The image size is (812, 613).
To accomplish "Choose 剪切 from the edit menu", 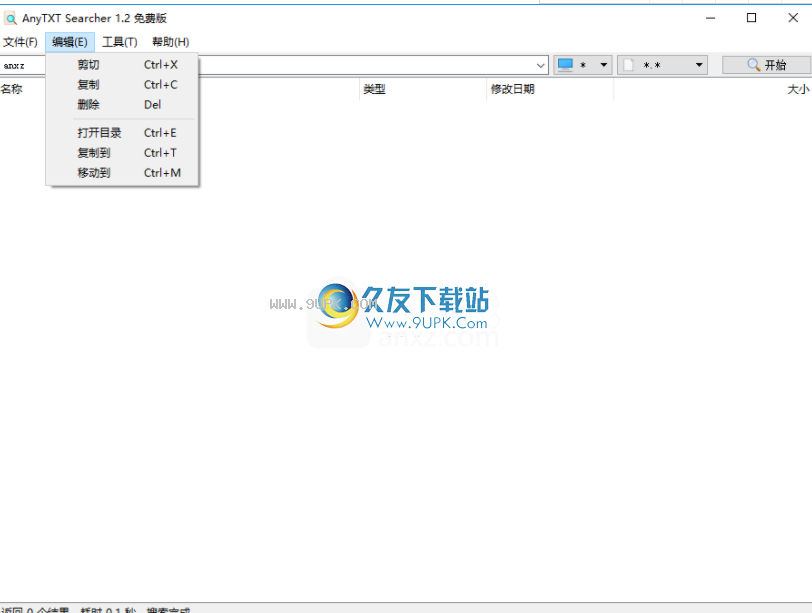I will click(x=122, y=65).
